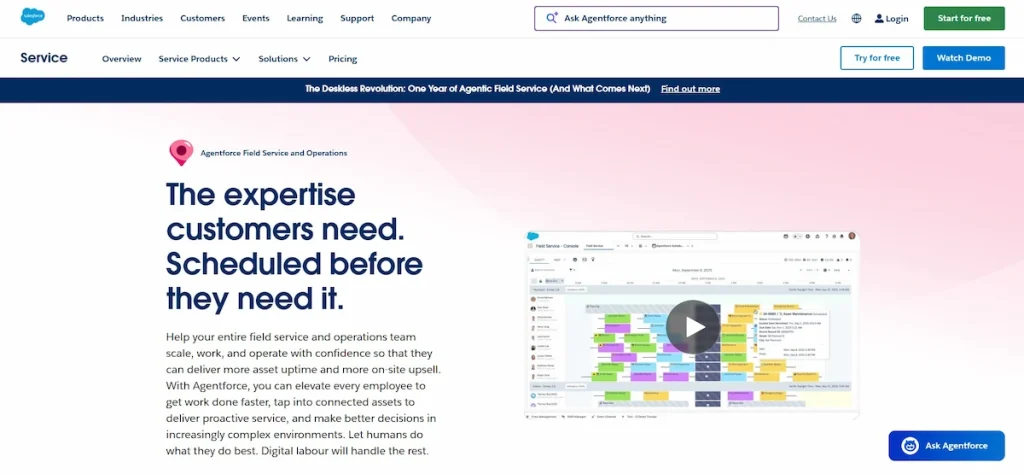Open the Learning menu

click(x=304, y=18)
